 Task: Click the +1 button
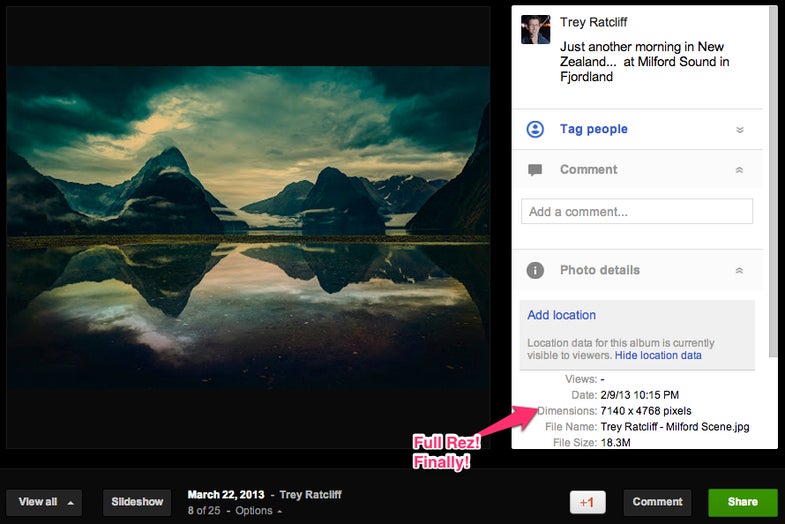[587, 502]
